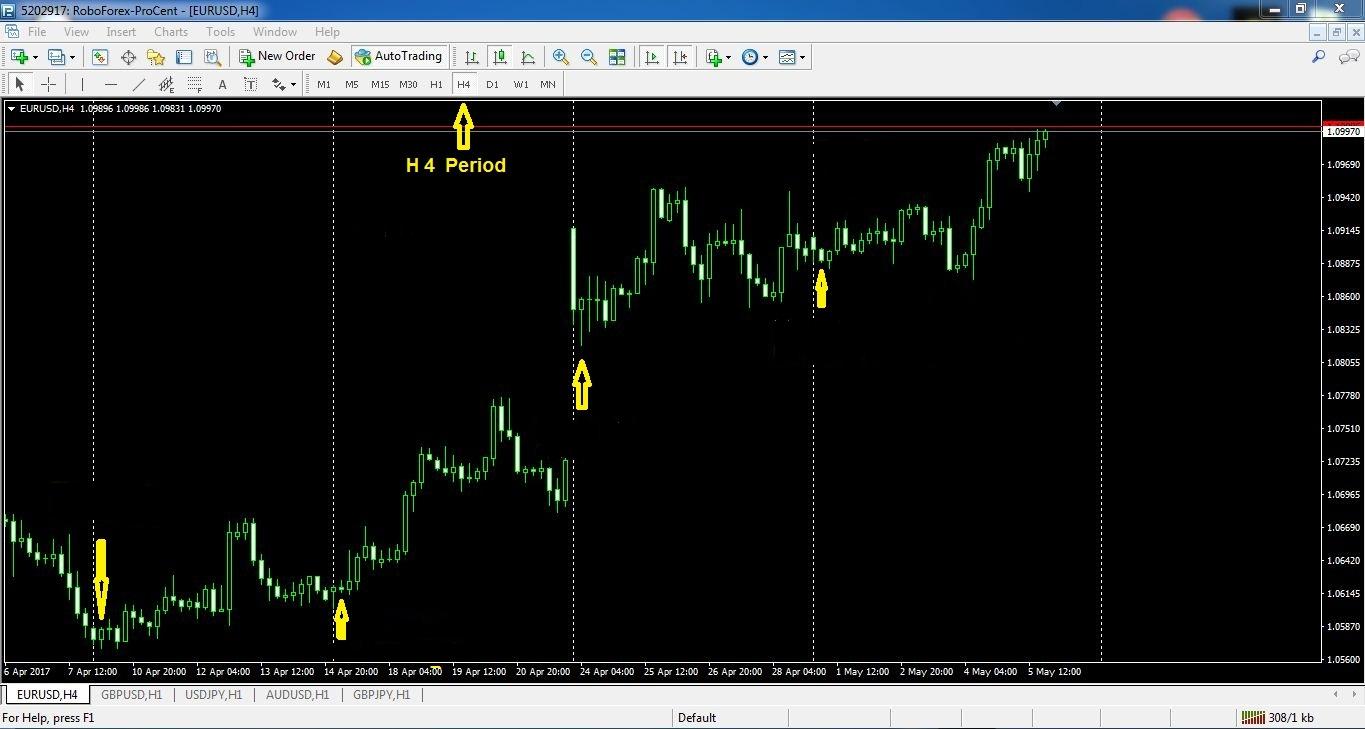Enable the Chart Shift toggle
This screenshot has height=729, width=1365.
click(x=680, y=57)
